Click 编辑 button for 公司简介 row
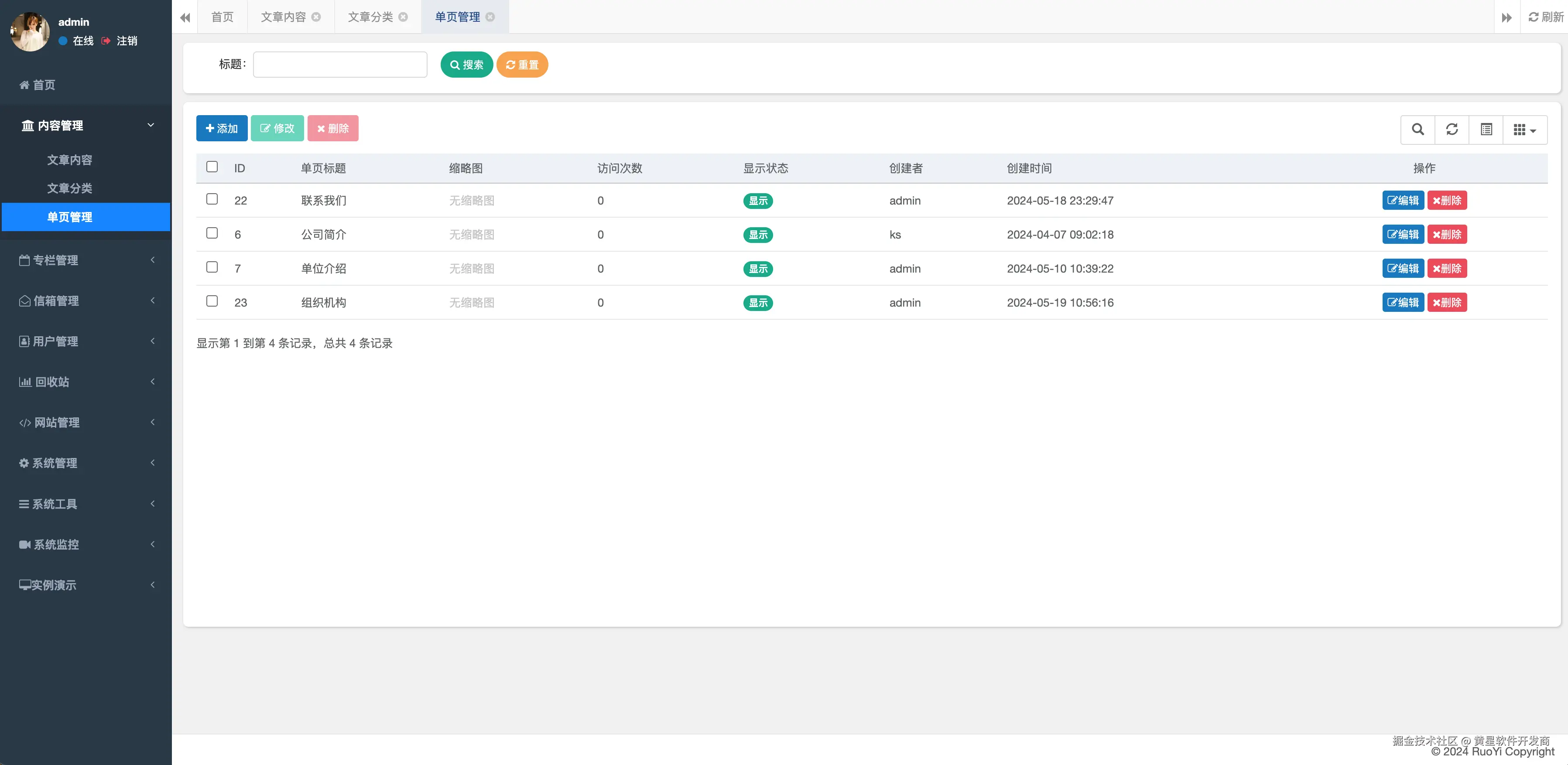This screenshot has width=1568, height=765. [x=1403, y=234]
